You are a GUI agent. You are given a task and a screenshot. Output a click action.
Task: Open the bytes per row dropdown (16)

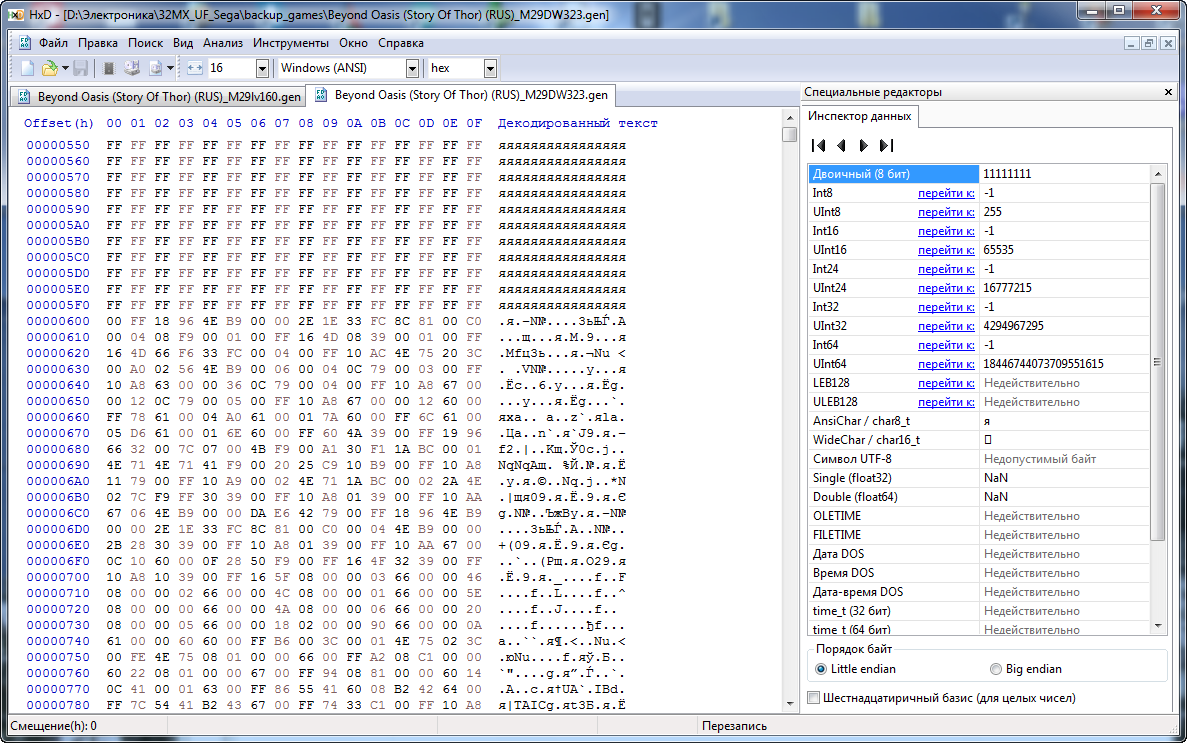tap(262, 68)
